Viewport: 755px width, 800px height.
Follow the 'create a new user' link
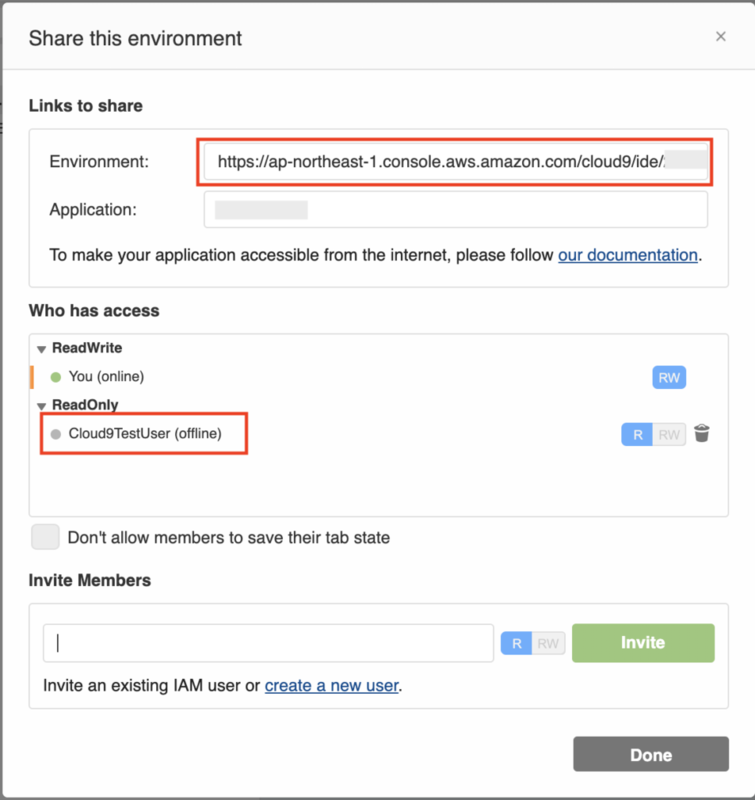click(x=331, y=686)
